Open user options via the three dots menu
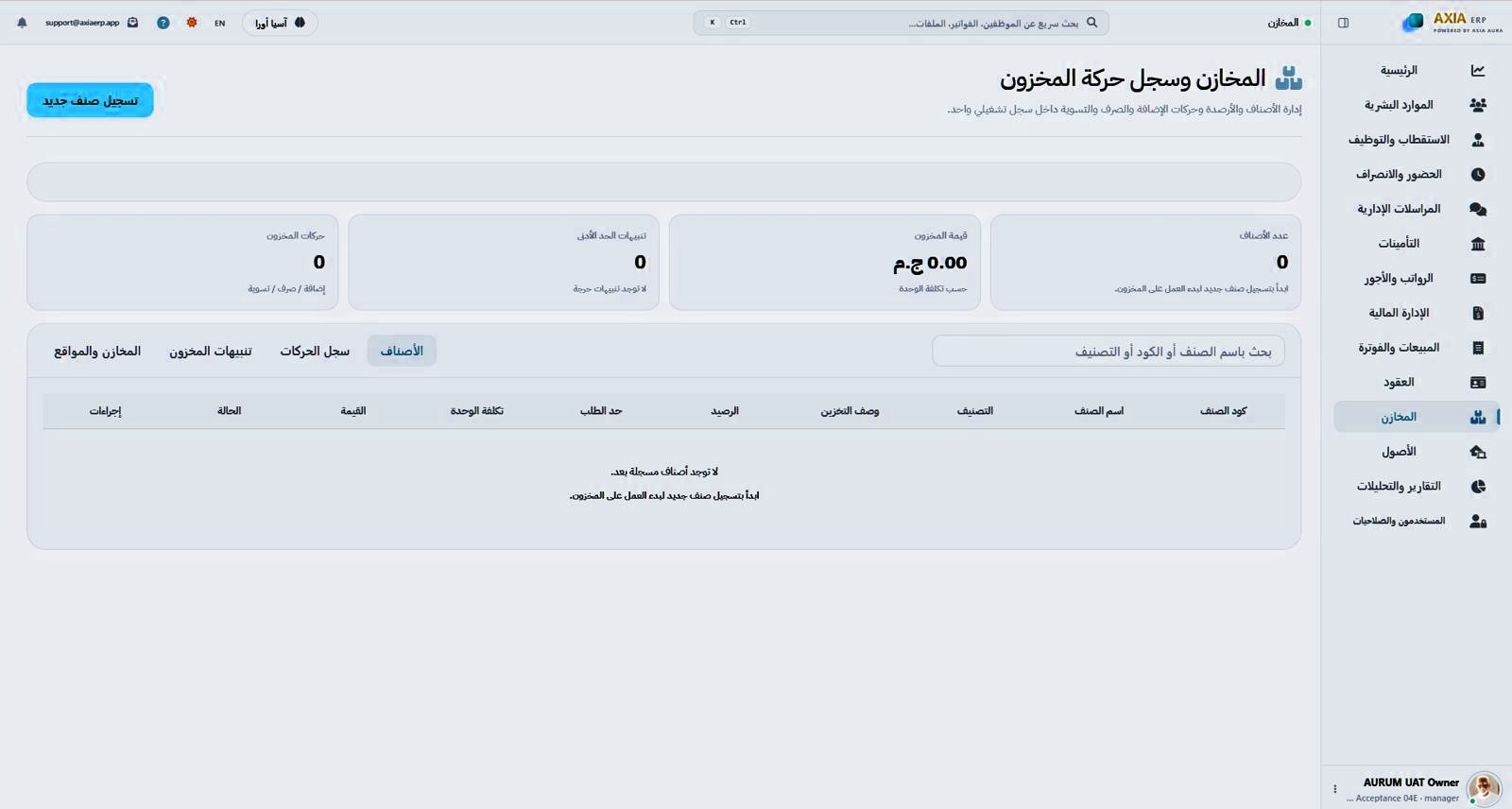This screenshot has height=809, width=1512. tap(1334, 789)
